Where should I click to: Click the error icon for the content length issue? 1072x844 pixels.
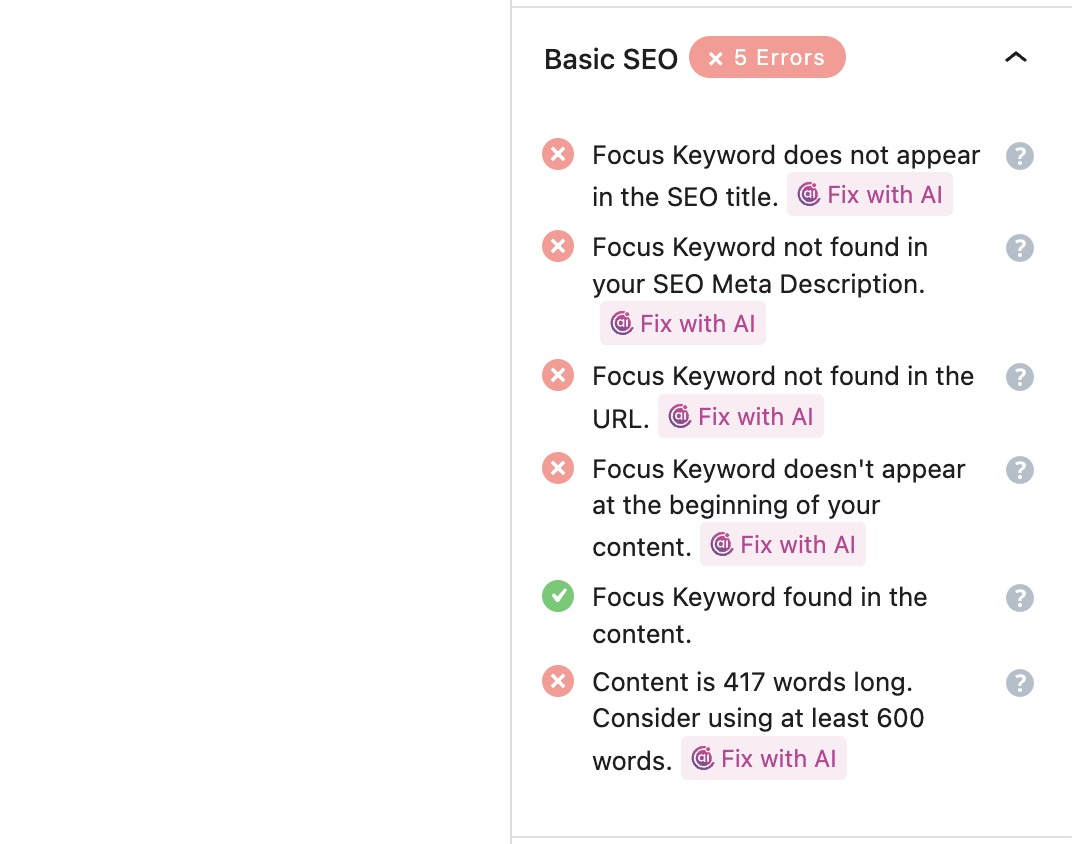[x=558, y=681]
